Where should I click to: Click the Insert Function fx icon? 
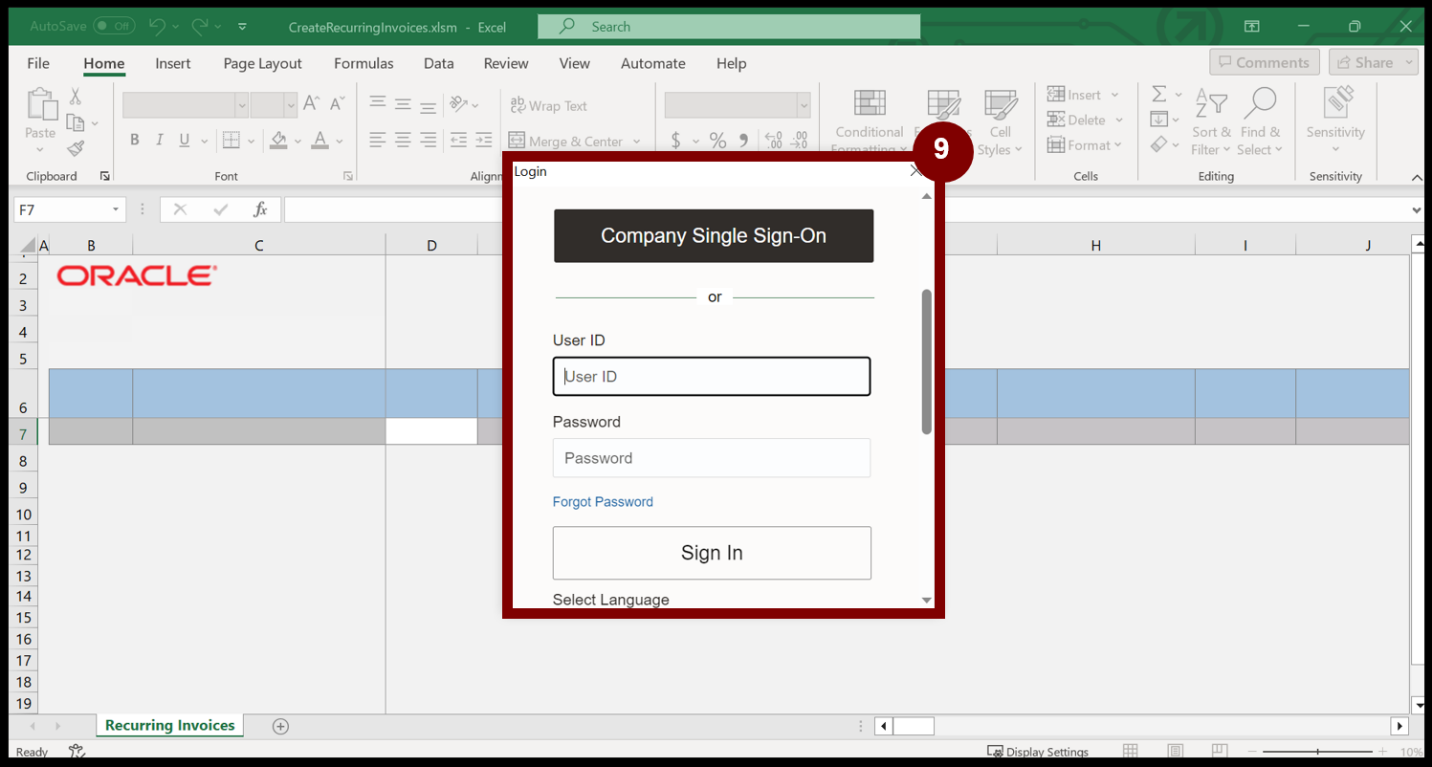pyautogui.click(x=260, y=209)
